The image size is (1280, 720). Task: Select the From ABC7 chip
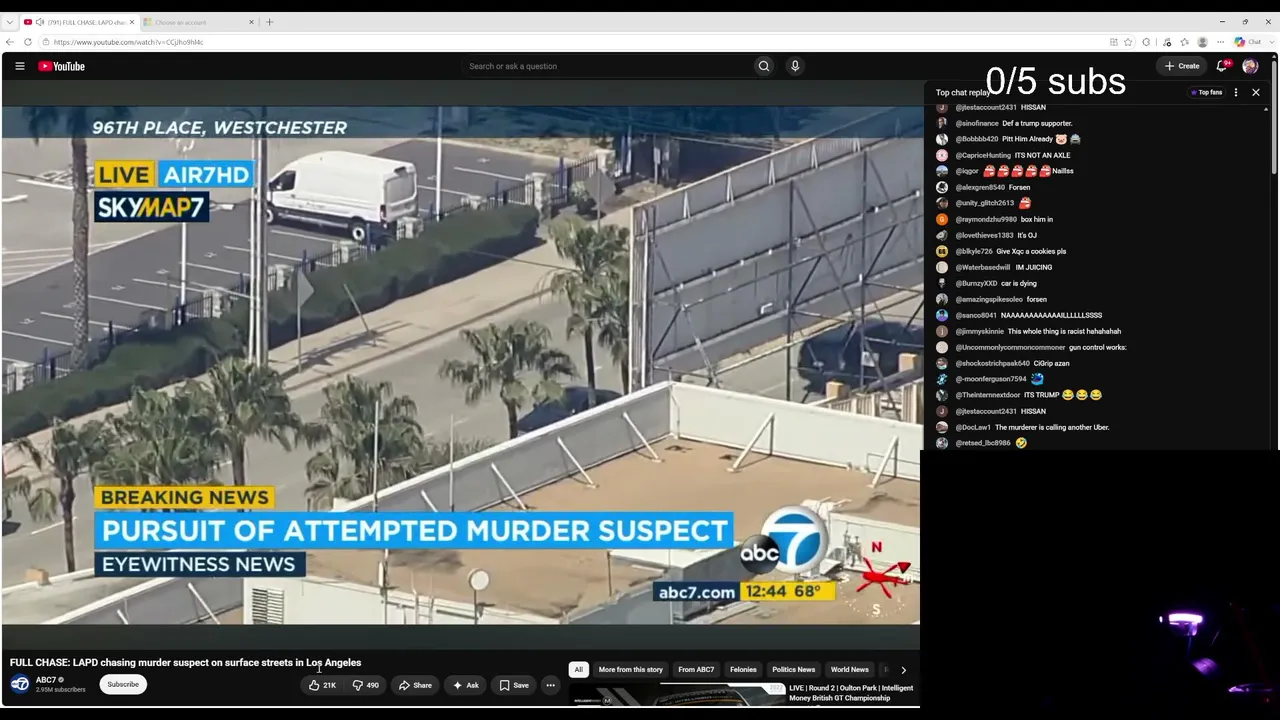(696, 670)
